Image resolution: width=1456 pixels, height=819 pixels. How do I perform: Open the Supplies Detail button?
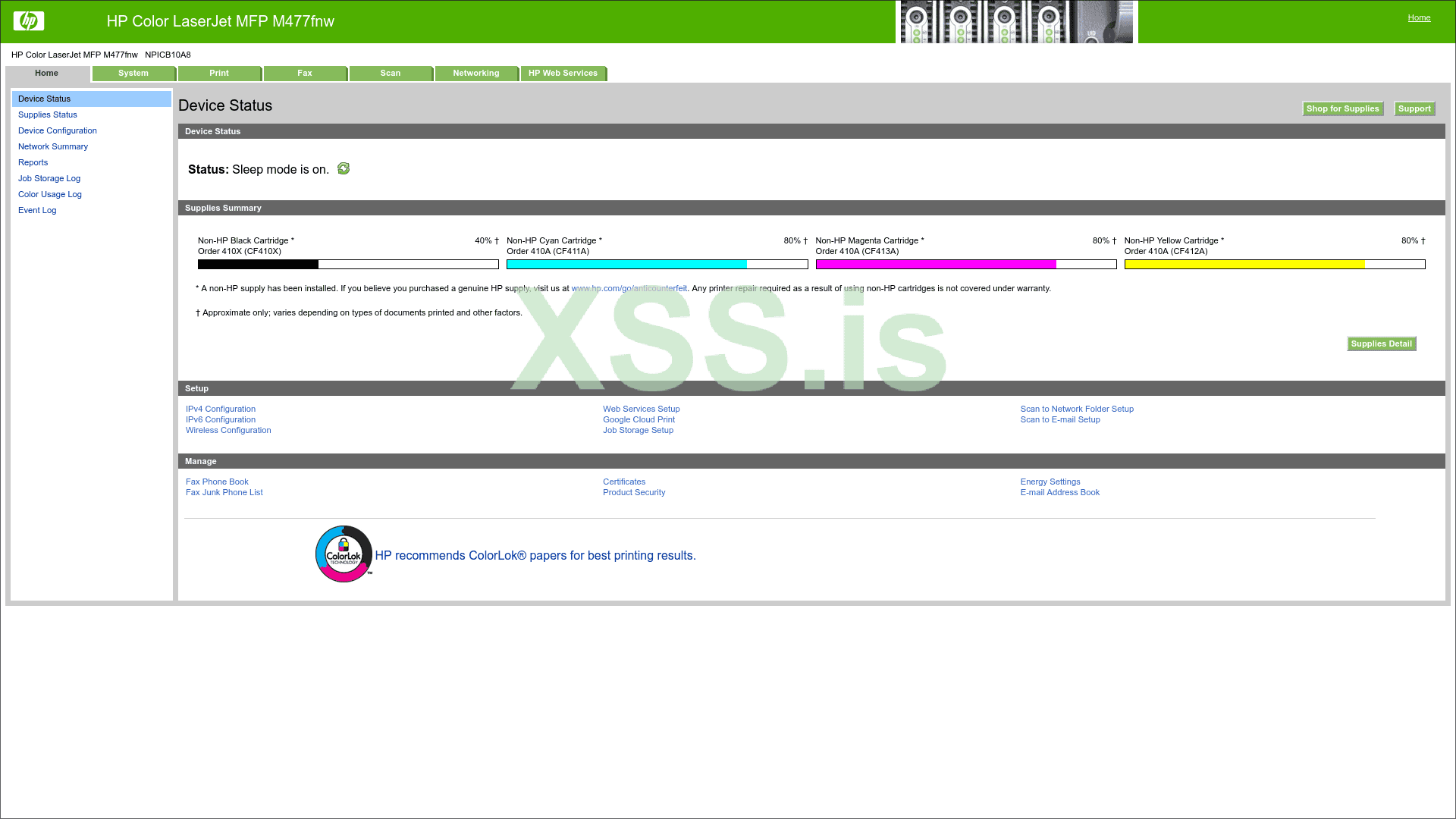point(1381,344)
